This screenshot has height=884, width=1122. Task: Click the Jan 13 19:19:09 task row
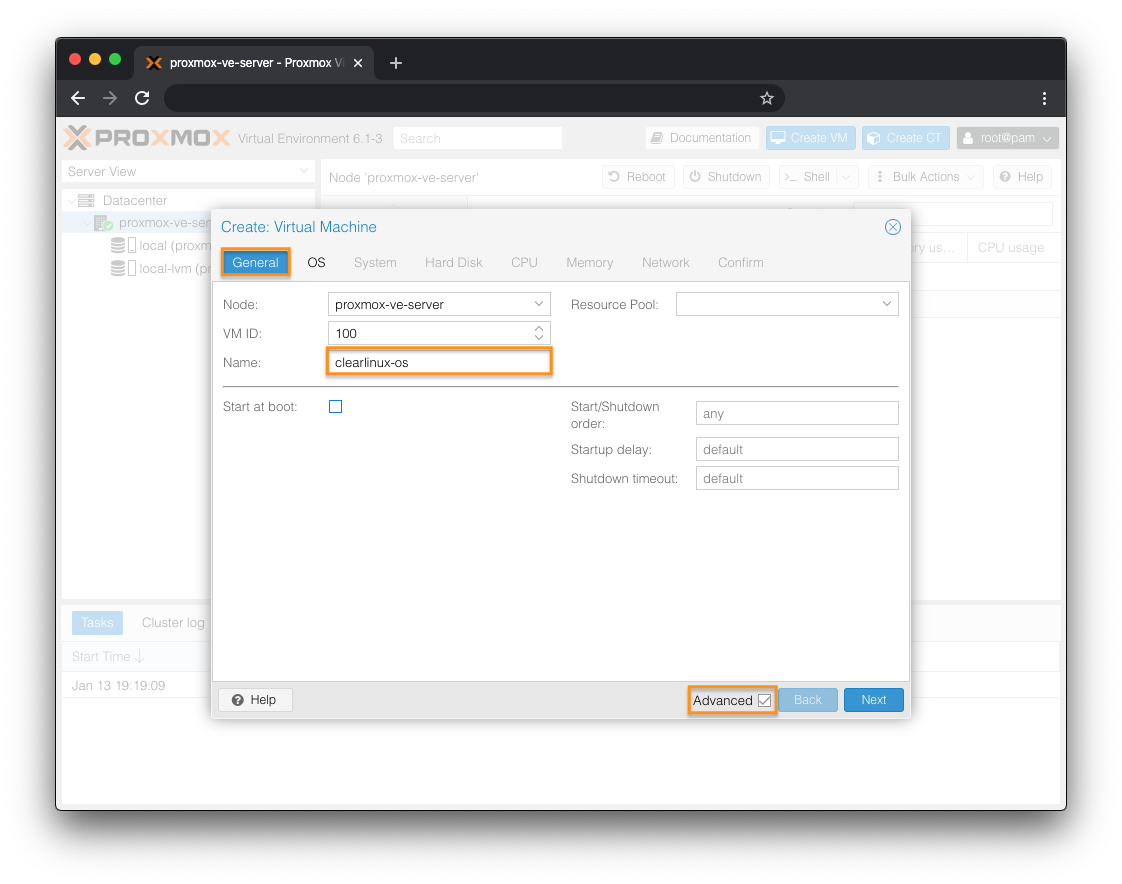[x=137, y=685]
